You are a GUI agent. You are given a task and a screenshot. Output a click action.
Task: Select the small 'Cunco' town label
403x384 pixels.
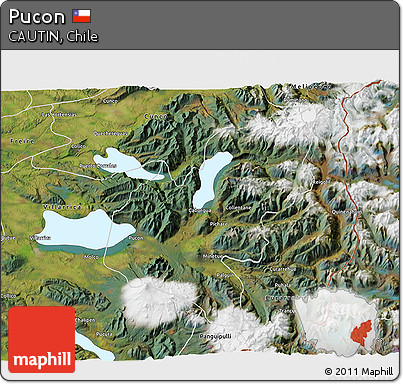(x=110, y=101)
